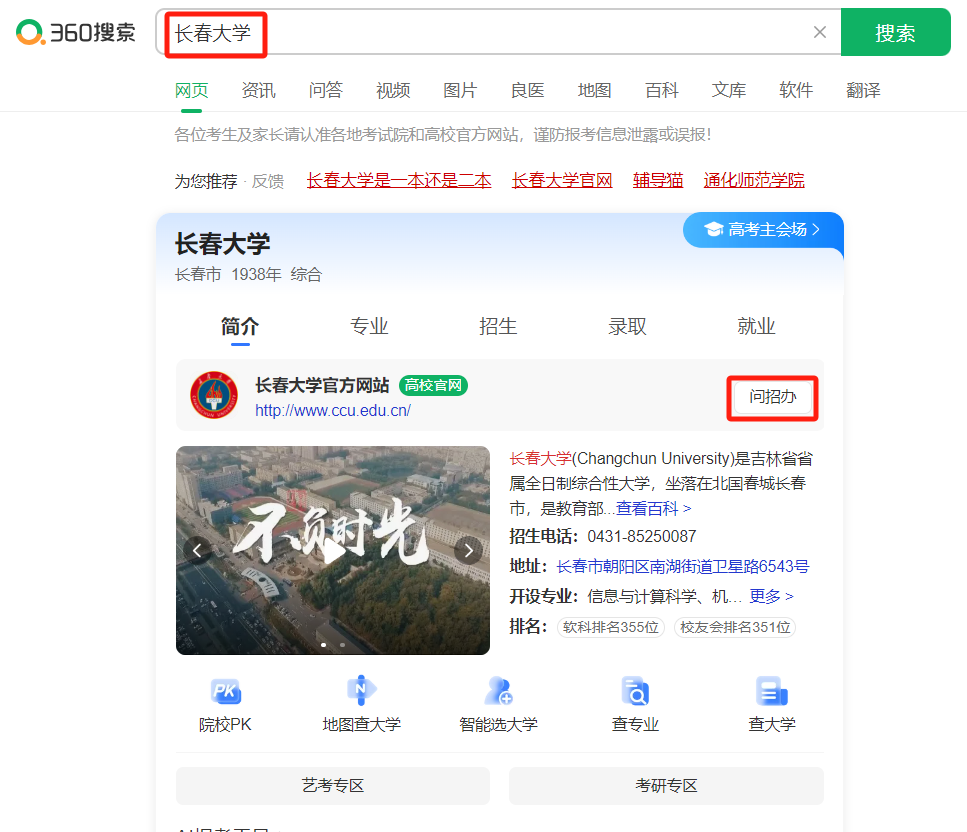Click the green 搜索 button
This screenshot has width=967, height=832.
tap(895, 32)
